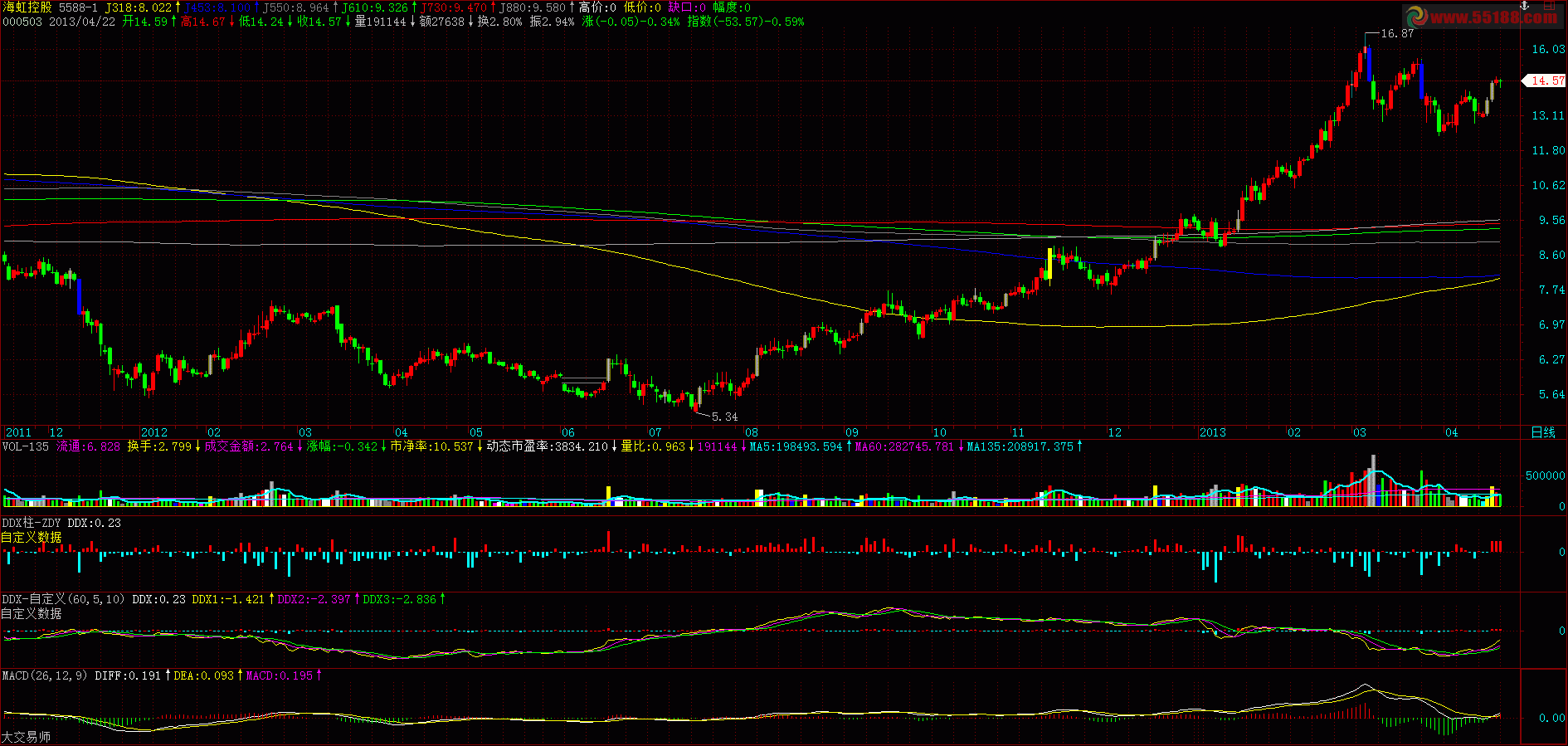
Task: Select the DDX柱-ZDY indicator name
Action: 32,523
